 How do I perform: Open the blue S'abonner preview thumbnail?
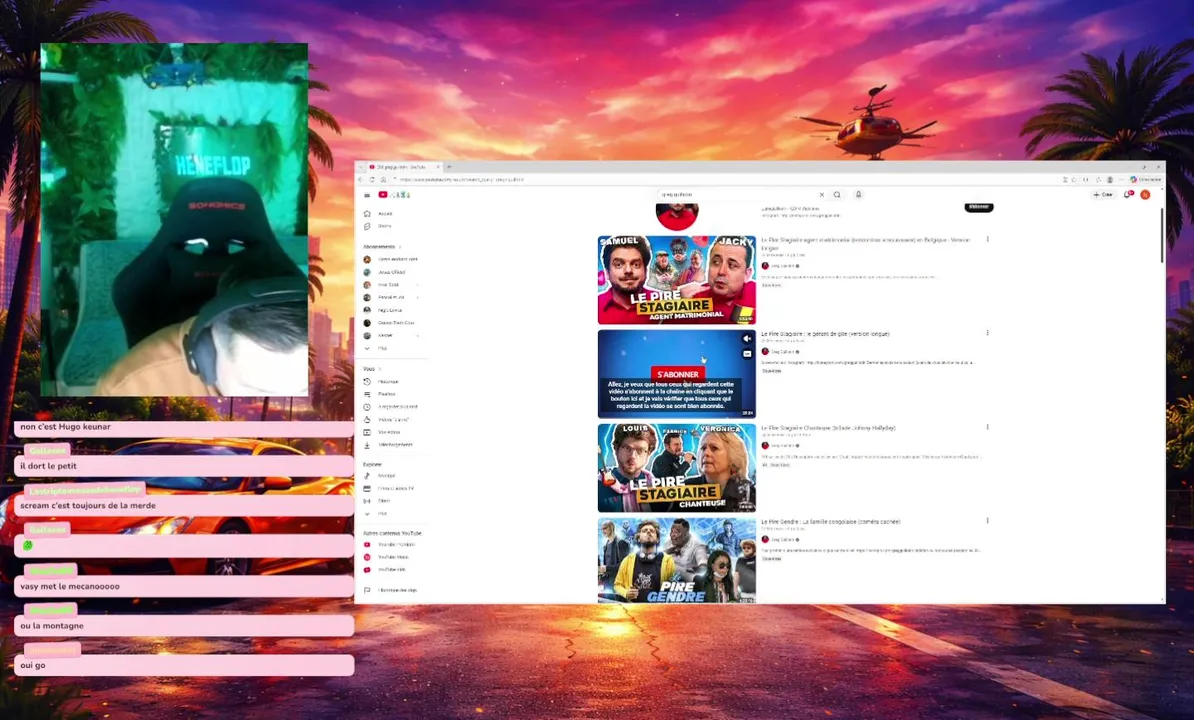tap(676, 374)
